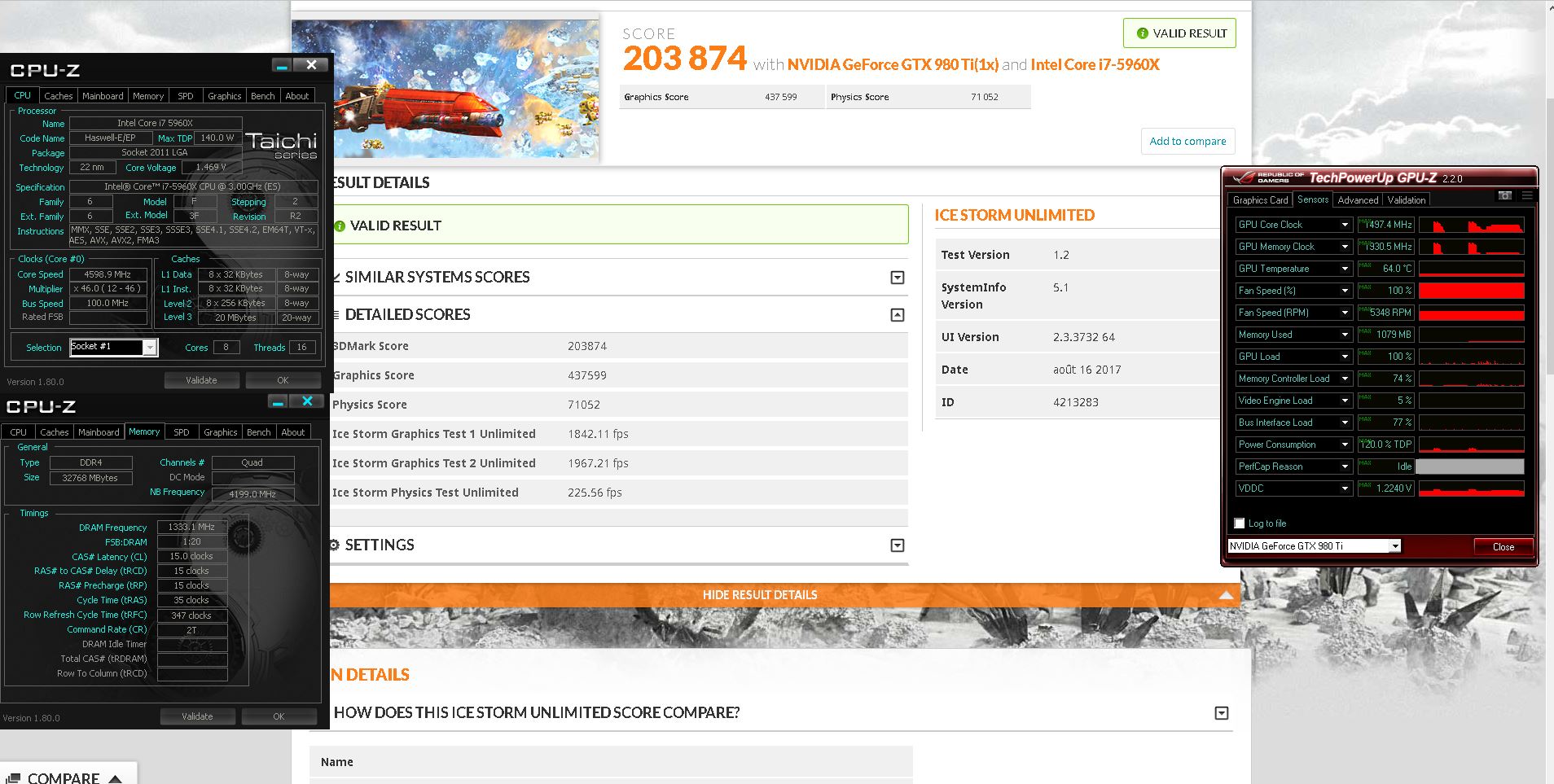1554x784 pixels.
Task: Click PerfCap Reason gray bar
Action: [1469, 466]
